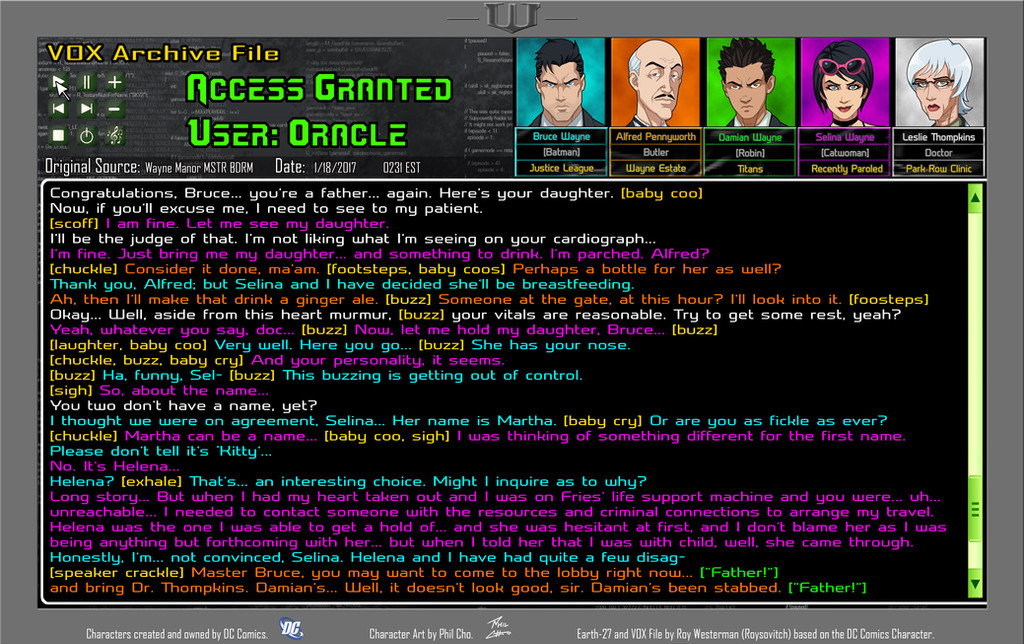This screenshot has width=1024, height=644.
Task: Click the Selina Wayne name label
Action: coord(845,137)
